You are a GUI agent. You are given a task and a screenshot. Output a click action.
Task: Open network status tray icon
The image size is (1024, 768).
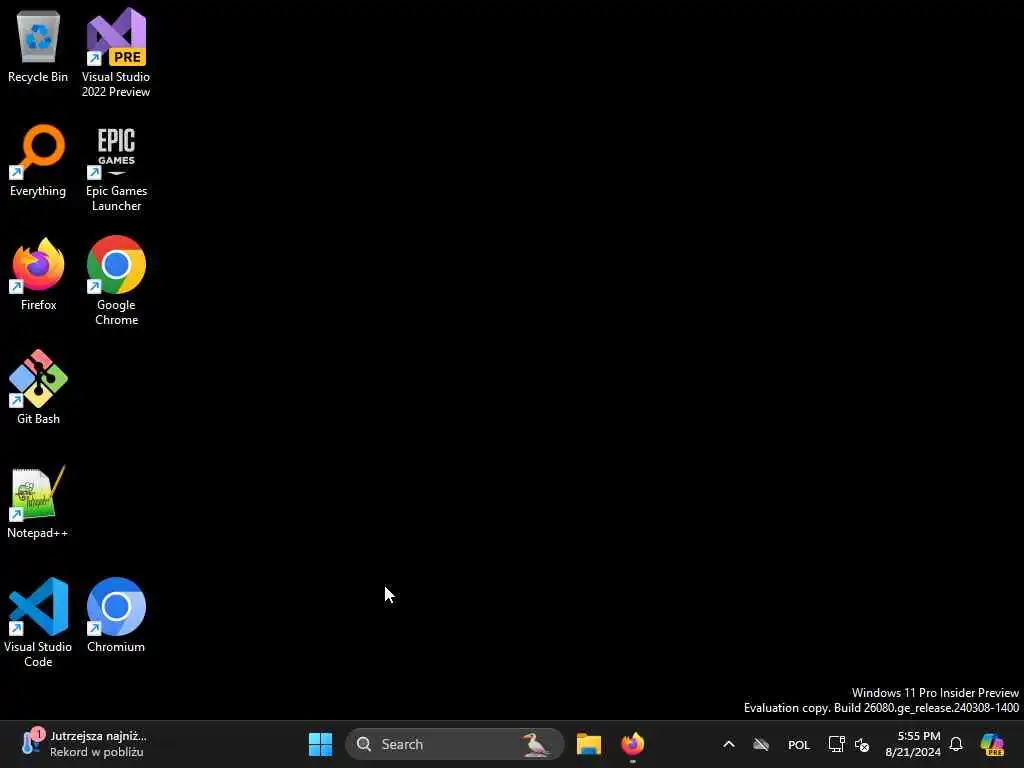click(x=837, y=744)
